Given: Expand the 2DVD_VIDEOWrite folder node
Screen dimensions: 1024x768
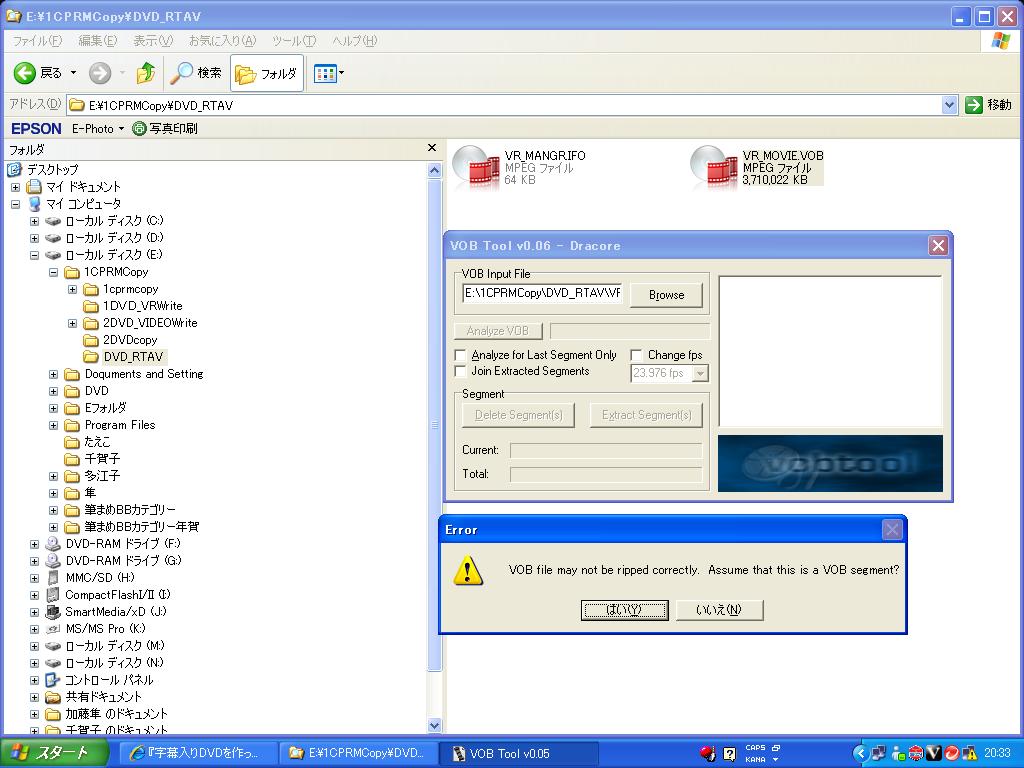Looking at the screenshot, I should tap(72, 323).
